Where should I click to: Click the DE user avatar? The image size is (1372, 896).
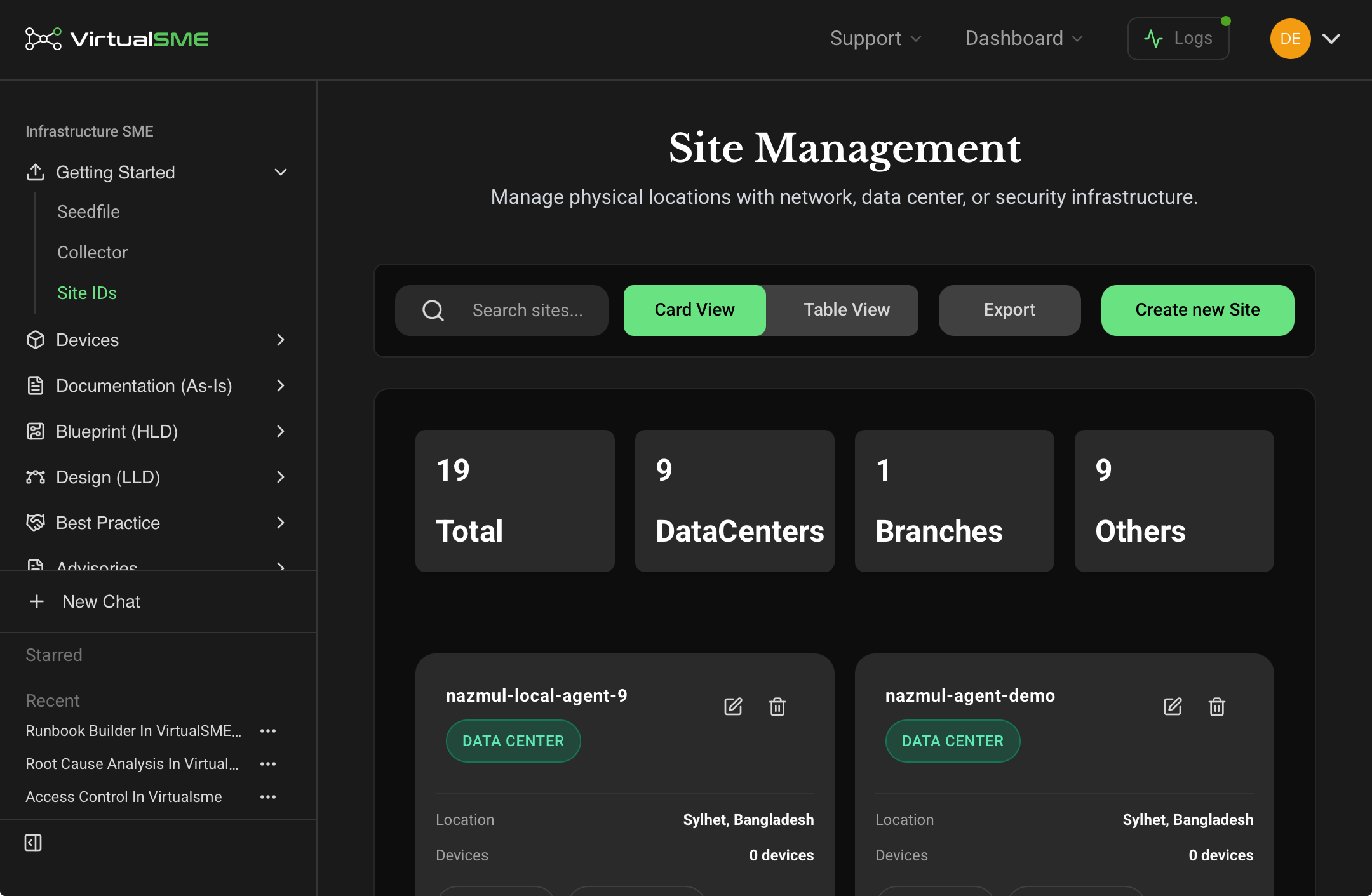[1290, 39]
